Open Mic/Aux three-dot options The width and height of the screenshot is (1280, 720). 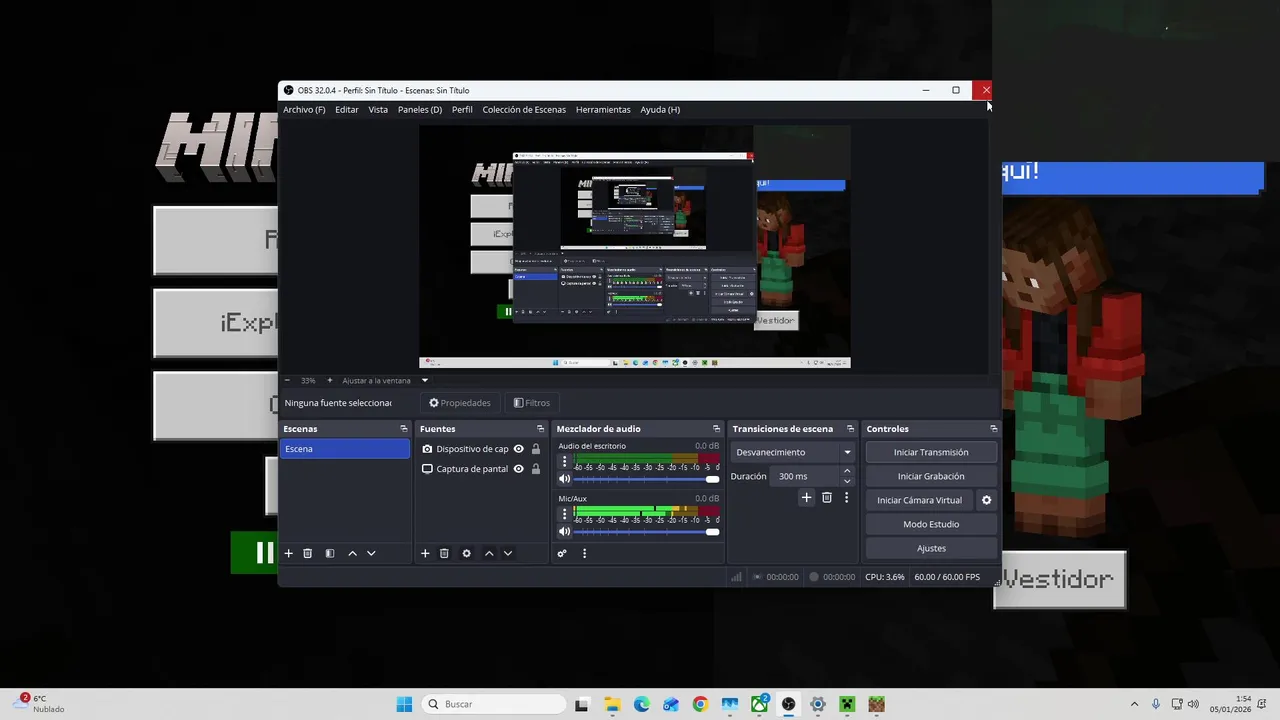pyautogui.click(x=564, y=514)
